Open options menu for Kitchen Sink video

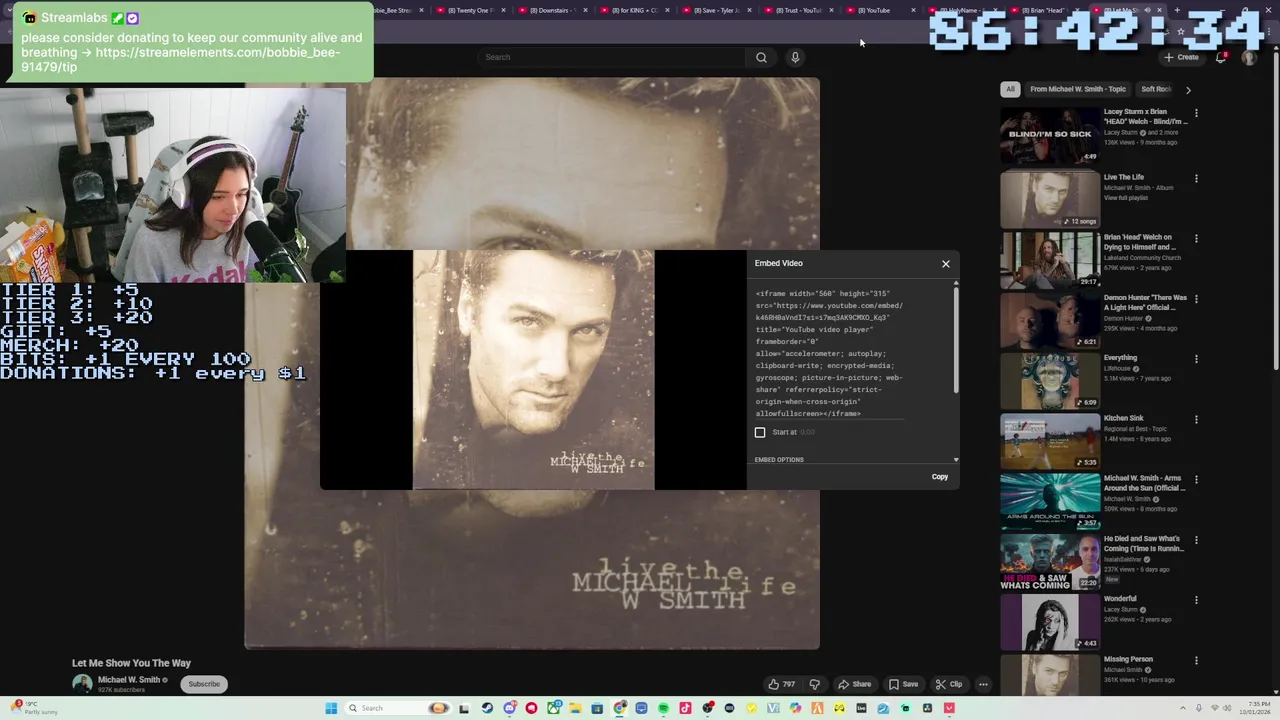(x=1196, y=419)
